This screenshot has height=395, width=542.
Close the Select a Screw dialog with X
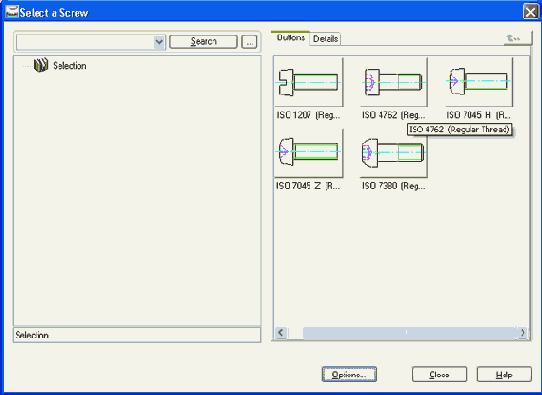click(x=530, y=12)
